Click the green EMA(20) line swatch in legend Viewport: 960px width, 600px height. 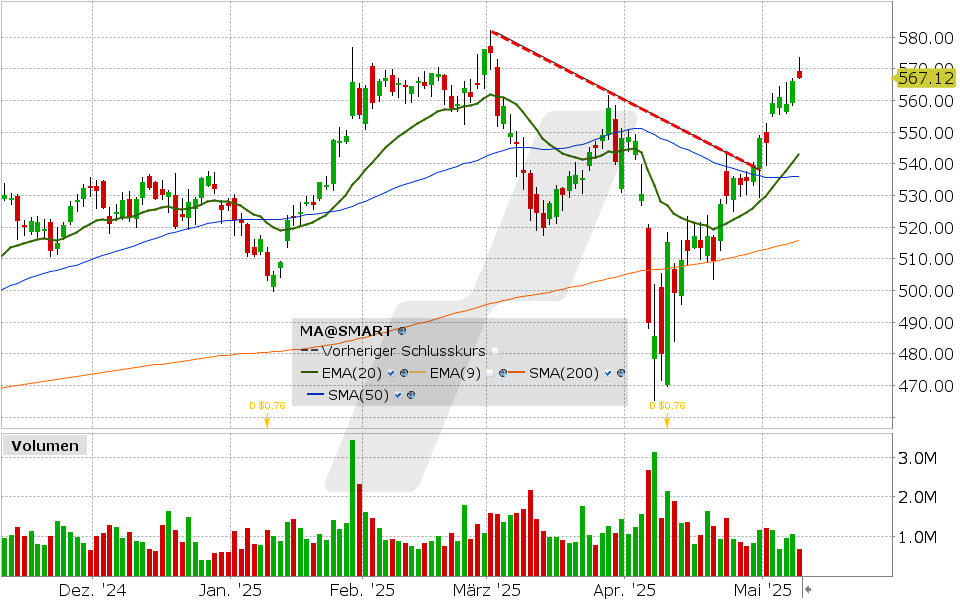tap(310, 373)
